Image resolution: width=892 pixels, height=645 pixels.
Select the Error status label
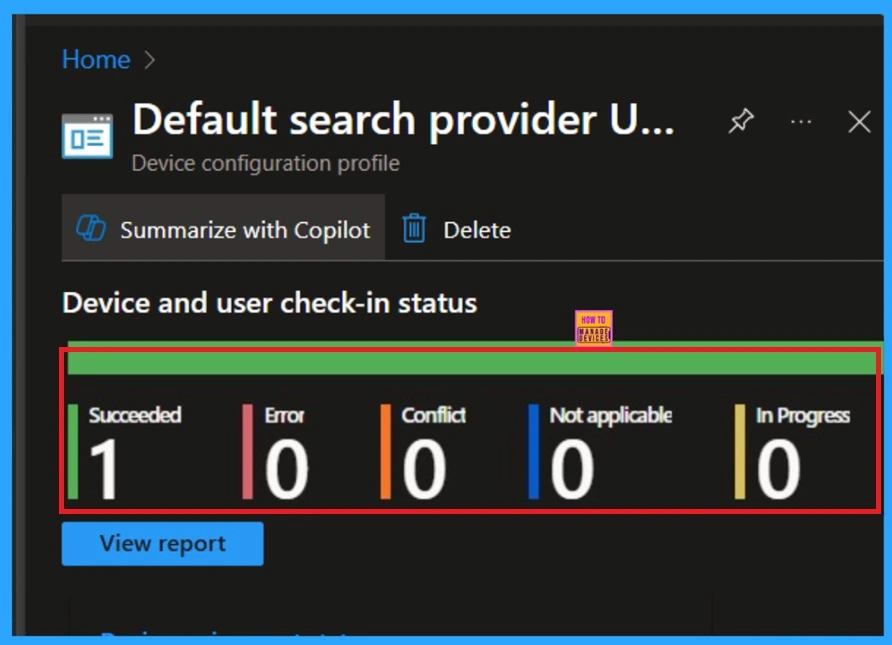pyautogui.click(x=284, y=415)
